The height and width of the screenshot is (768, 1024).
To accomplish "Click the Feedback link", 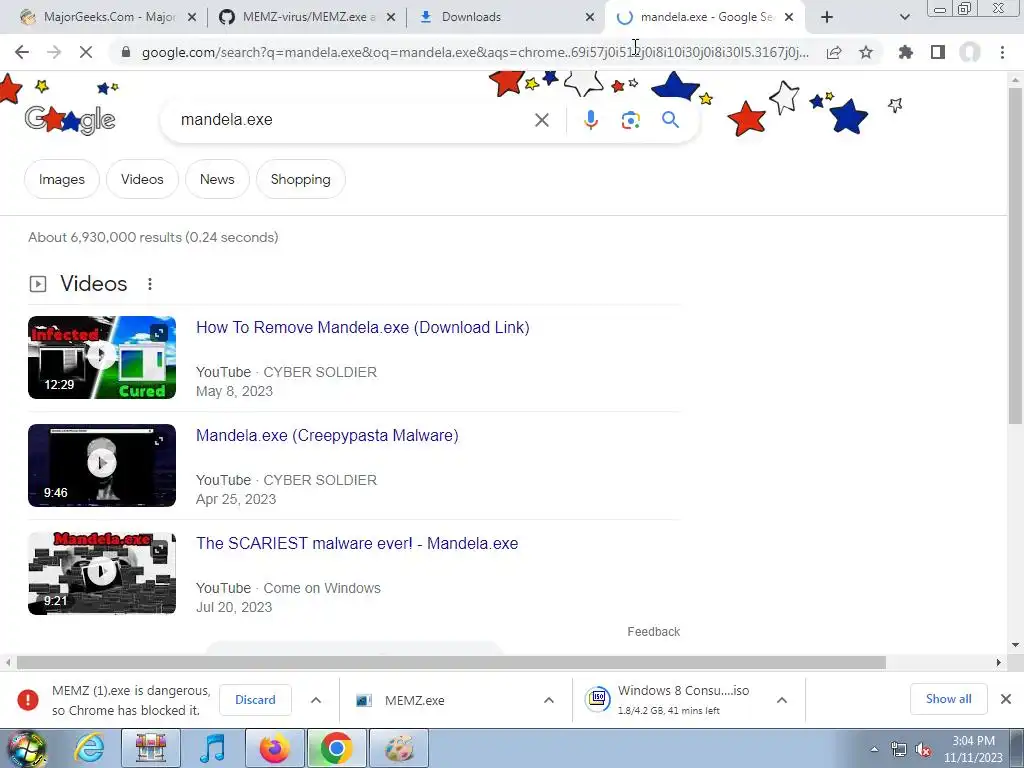I will point(654,632).
